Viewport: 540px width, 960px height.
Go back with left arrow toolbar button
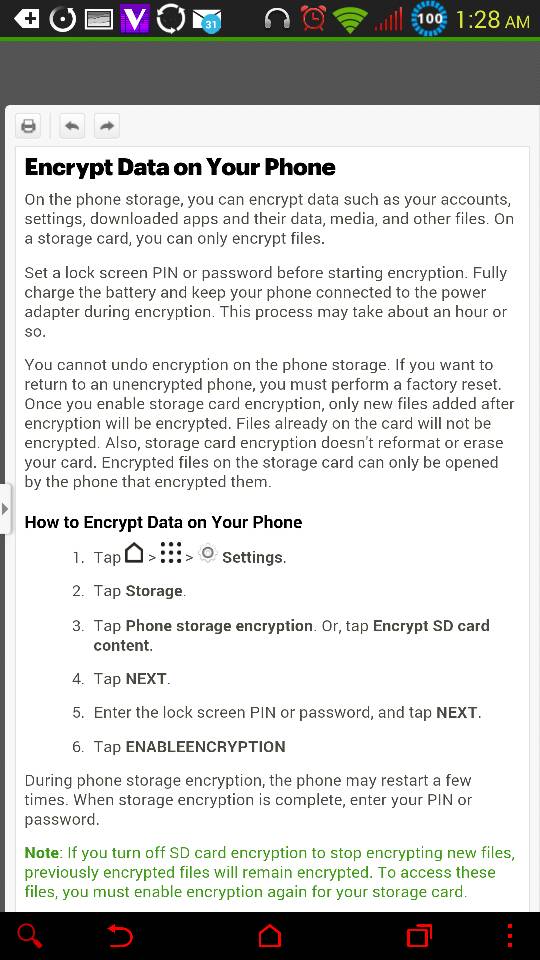point(72,127)
